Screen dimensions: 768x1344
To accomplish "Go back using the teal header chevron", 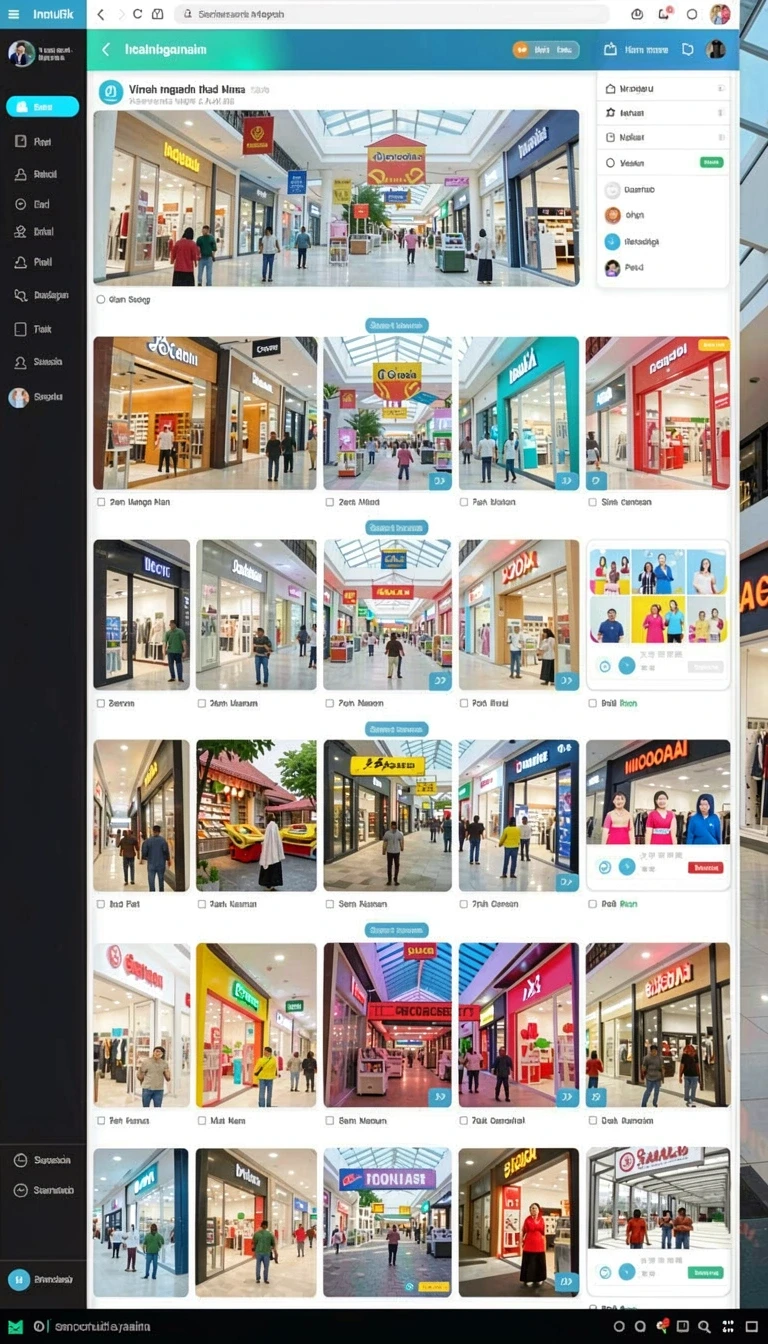I will (x=106, y=49).
